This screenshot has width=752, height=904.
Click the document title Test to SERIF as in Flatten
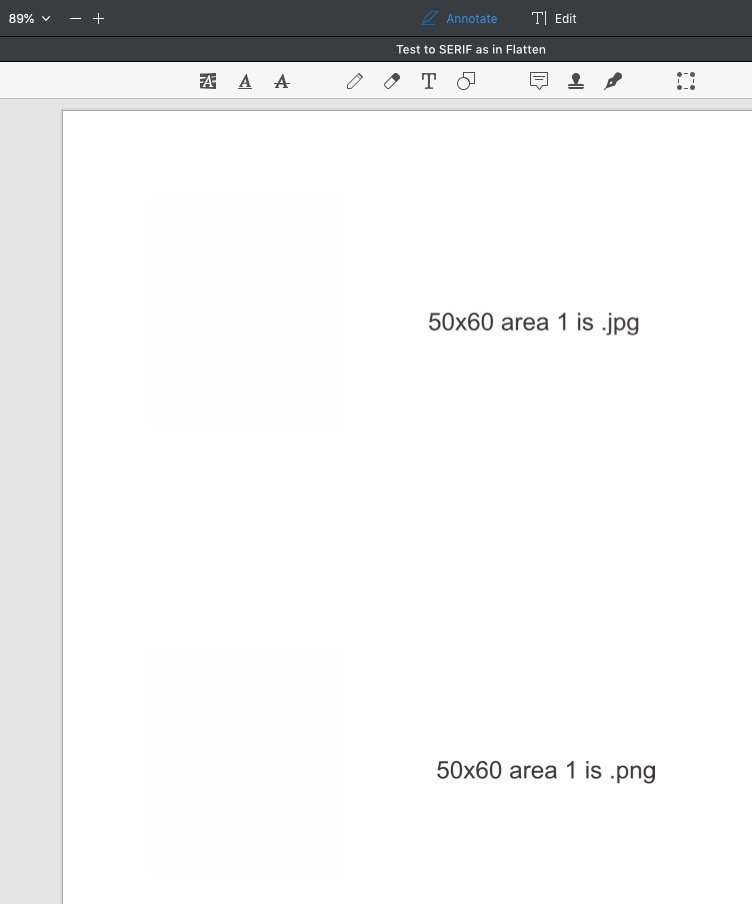tap(471, 50)
